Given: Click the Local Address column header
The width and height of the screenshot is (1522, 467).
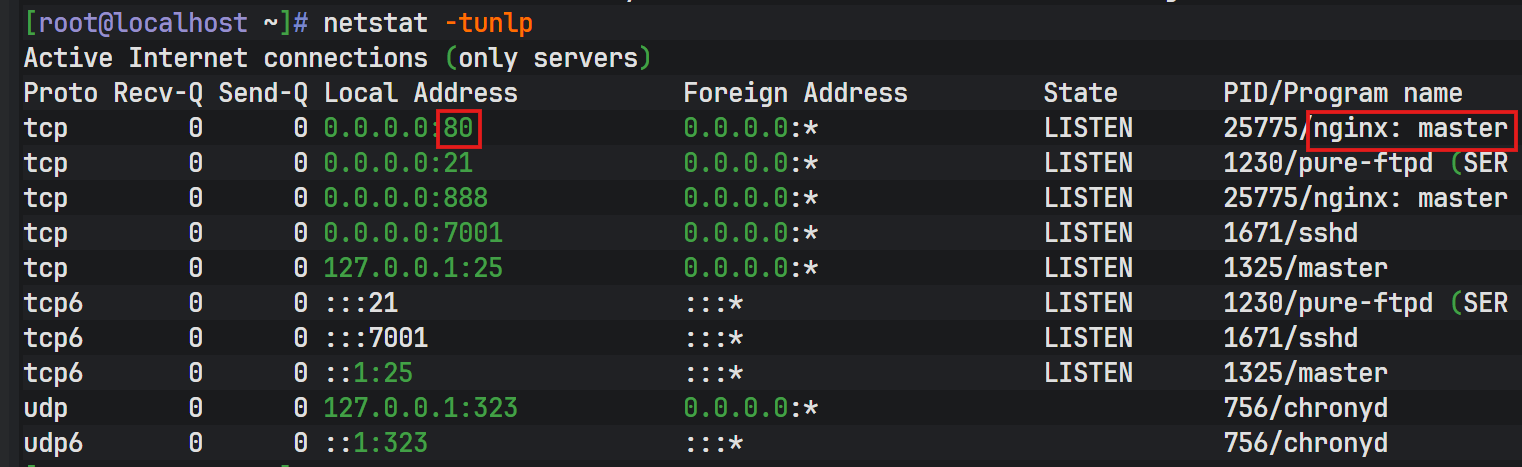Looking at the screenshot, I should (421, 94).
